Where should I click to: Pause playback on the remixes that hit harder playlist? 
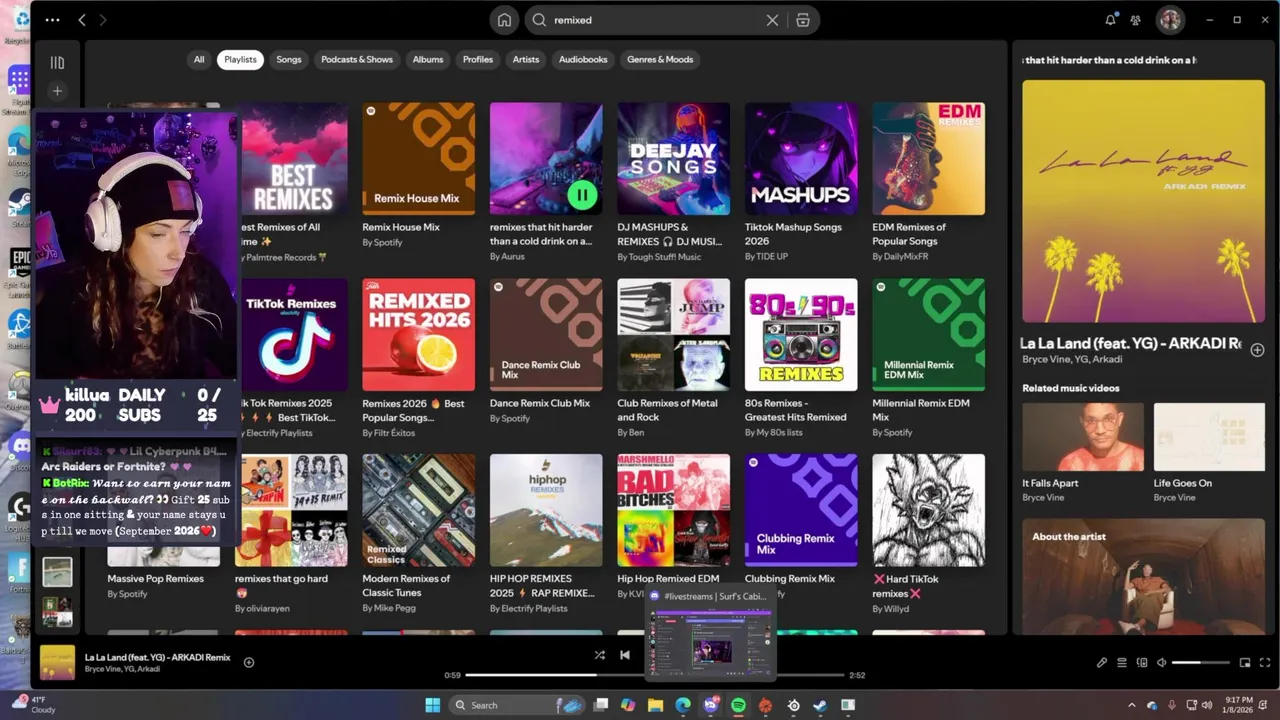582,194
